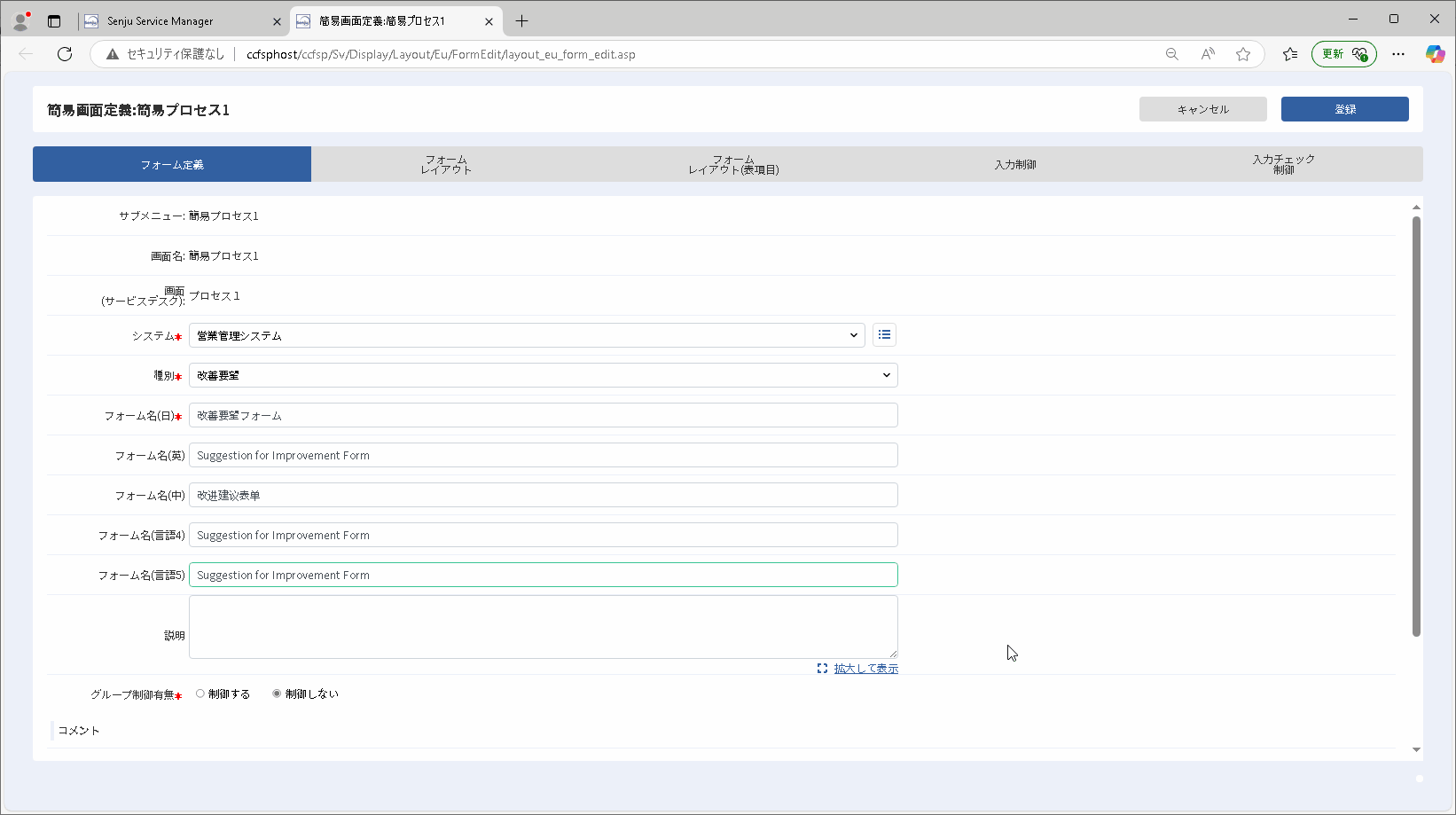Screen dimensions: 1456x815
Task: Close the Senju Service Manager tab
Action: pyautogui.click(x=277, y=21)
